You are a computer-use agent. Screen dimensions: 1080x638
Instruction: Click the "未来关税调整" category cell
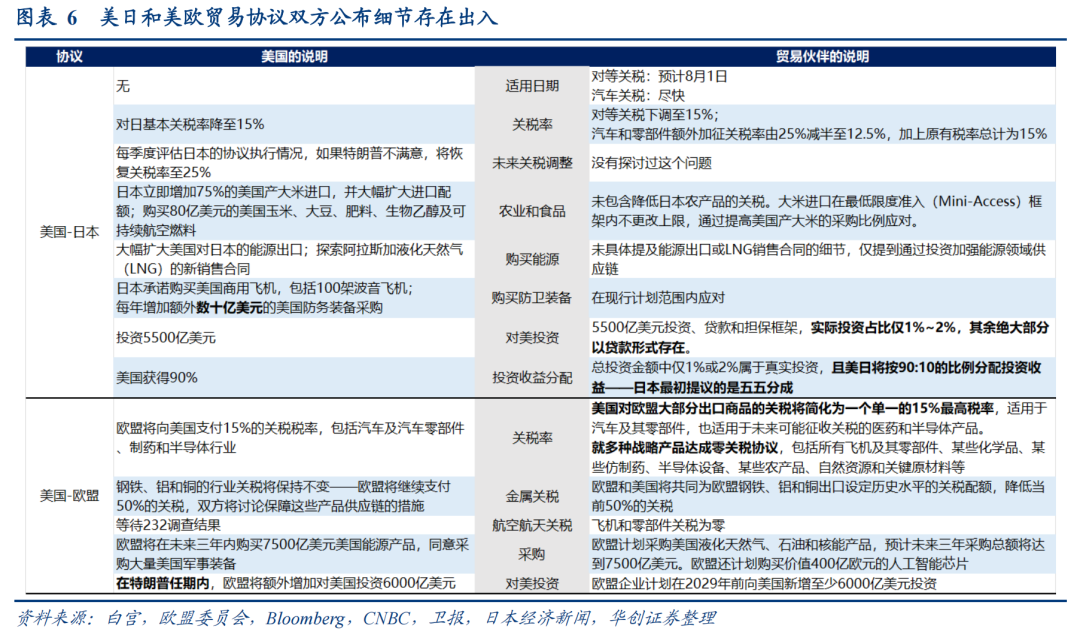point(531,163)
